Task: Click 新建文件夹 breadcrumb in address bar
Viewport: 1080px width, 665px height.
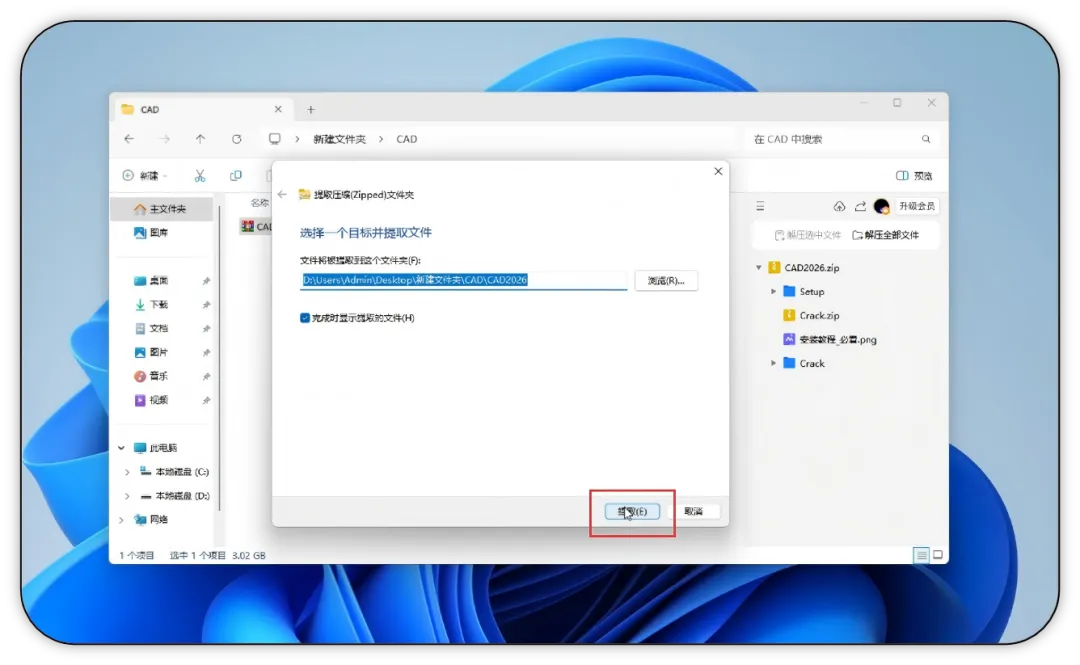Action: 340,139
